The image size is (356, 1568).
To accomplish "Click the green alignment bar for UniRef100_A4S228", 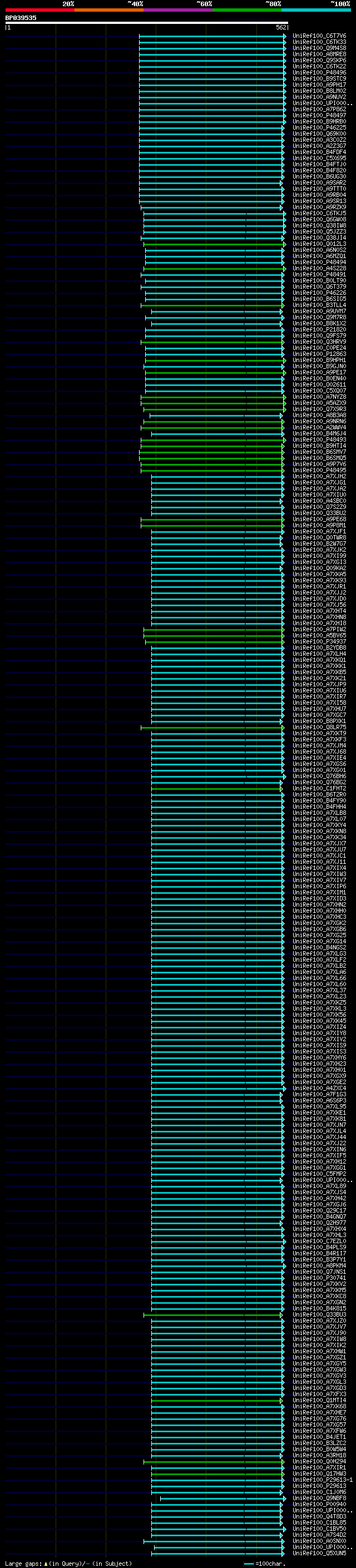I will click(x=214, y=269).
